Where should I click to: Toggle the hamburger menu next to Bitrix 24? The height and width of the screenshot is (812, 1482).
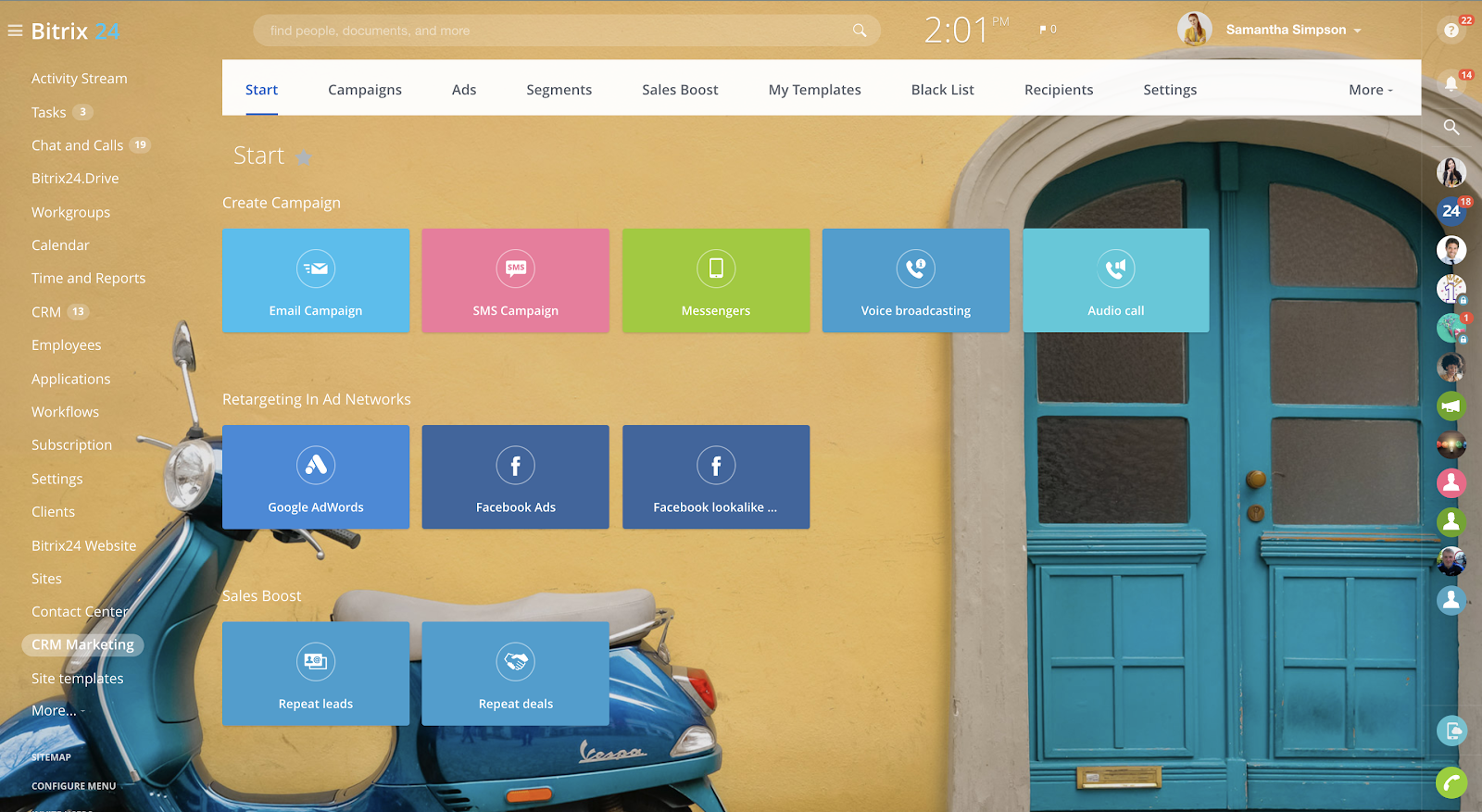15,31
